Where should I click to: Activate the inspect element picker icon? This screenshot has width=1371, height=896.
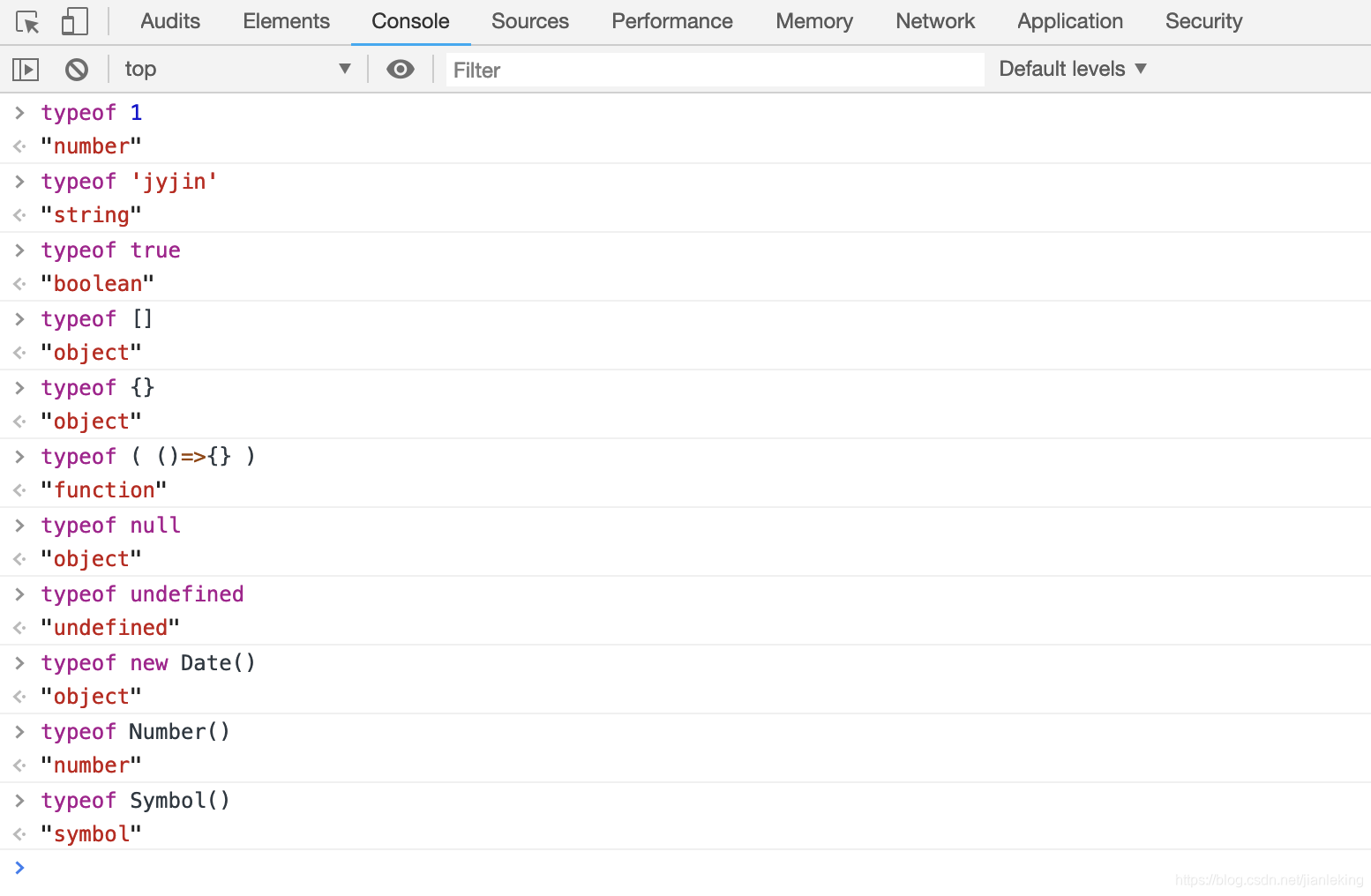coord(27,21)
